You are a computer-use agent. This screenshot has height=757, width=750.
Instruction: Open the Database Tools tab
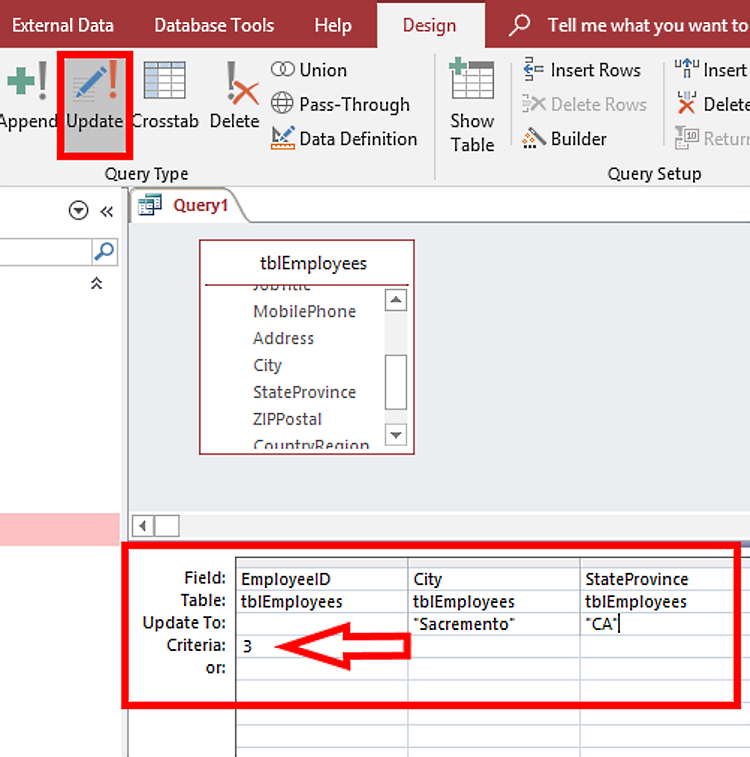(x=214, y=25)
